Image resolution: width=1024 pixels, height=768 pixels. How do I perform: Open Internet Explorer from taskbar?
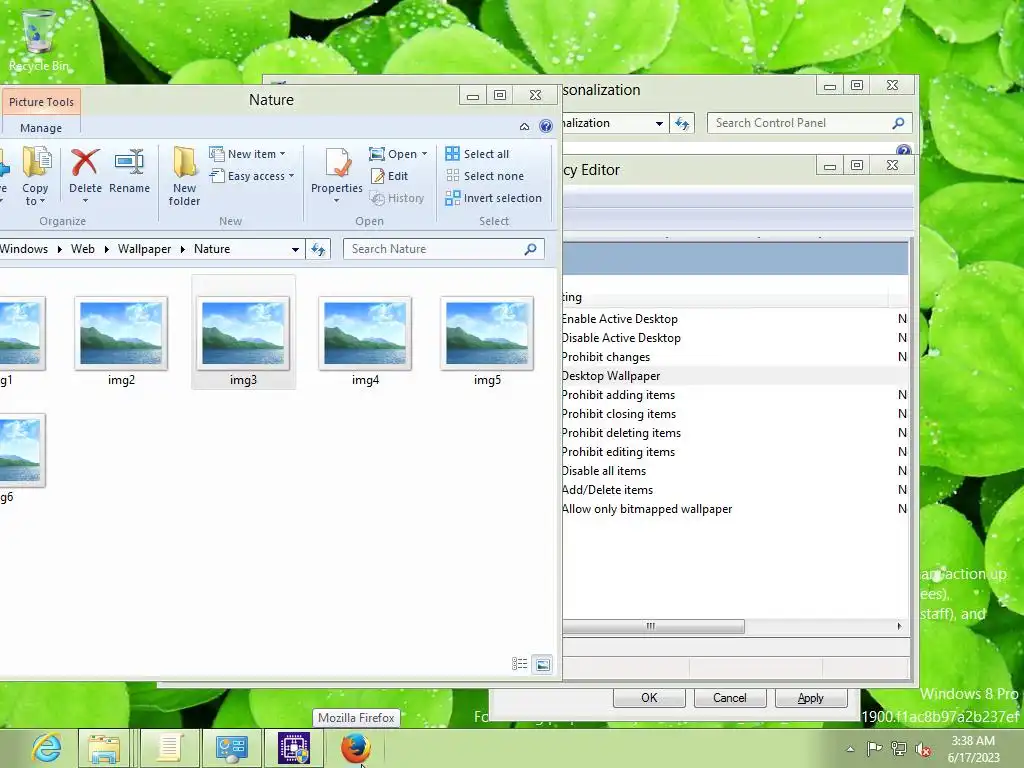tap(46, 748)
